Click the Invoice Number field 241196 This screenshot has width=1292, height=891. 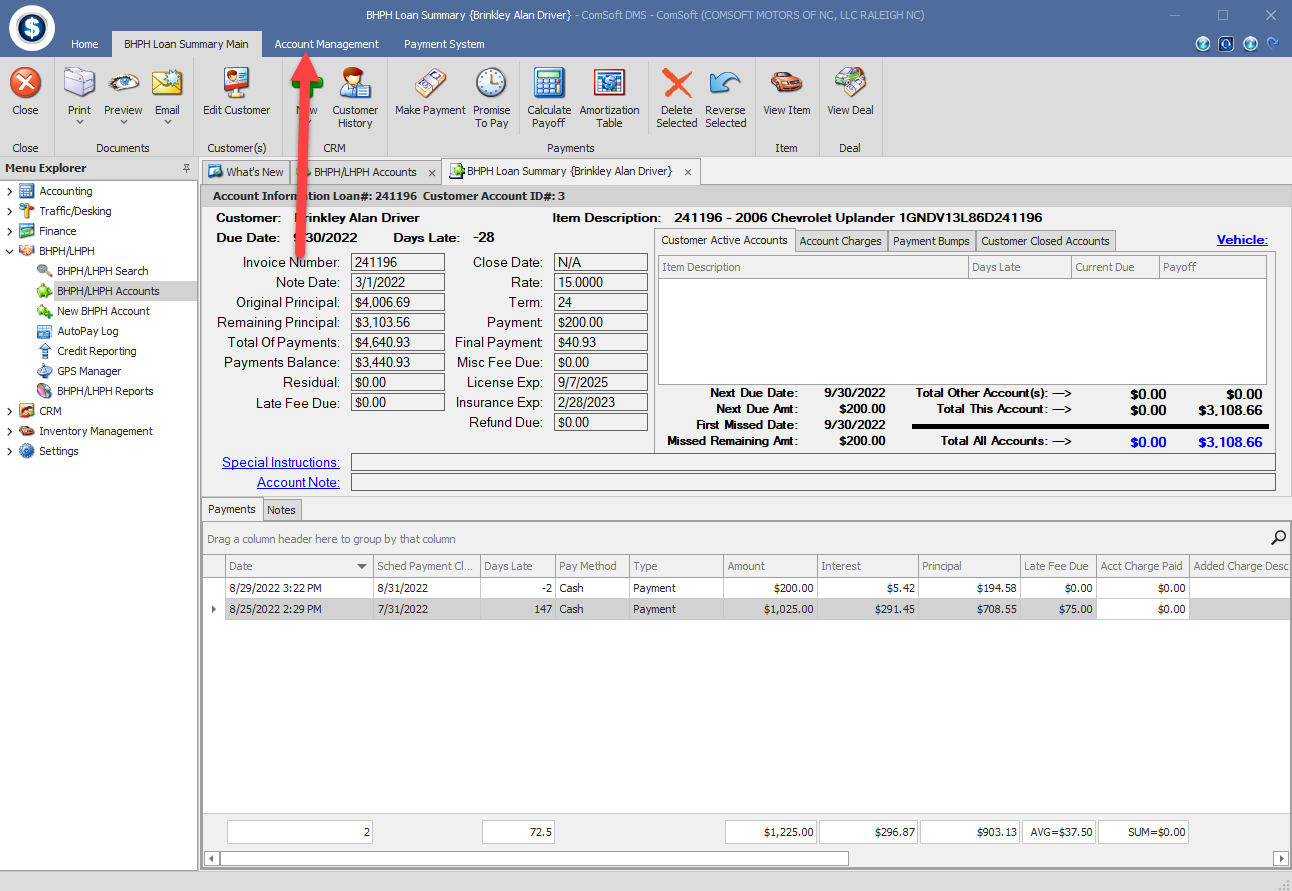point(398,262)
